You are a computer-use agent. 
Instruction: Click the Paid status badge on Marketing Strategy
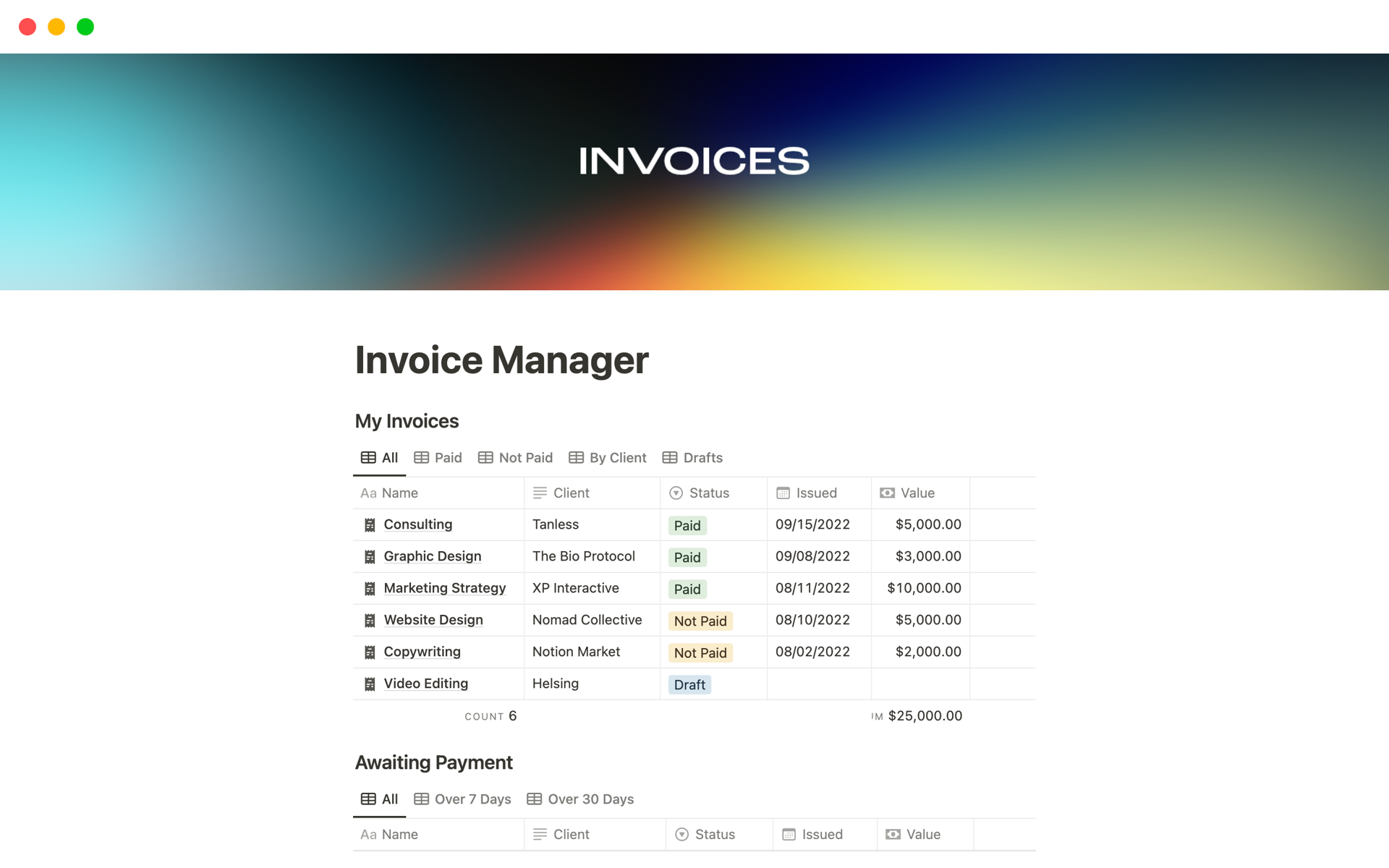tap(687, 588)
